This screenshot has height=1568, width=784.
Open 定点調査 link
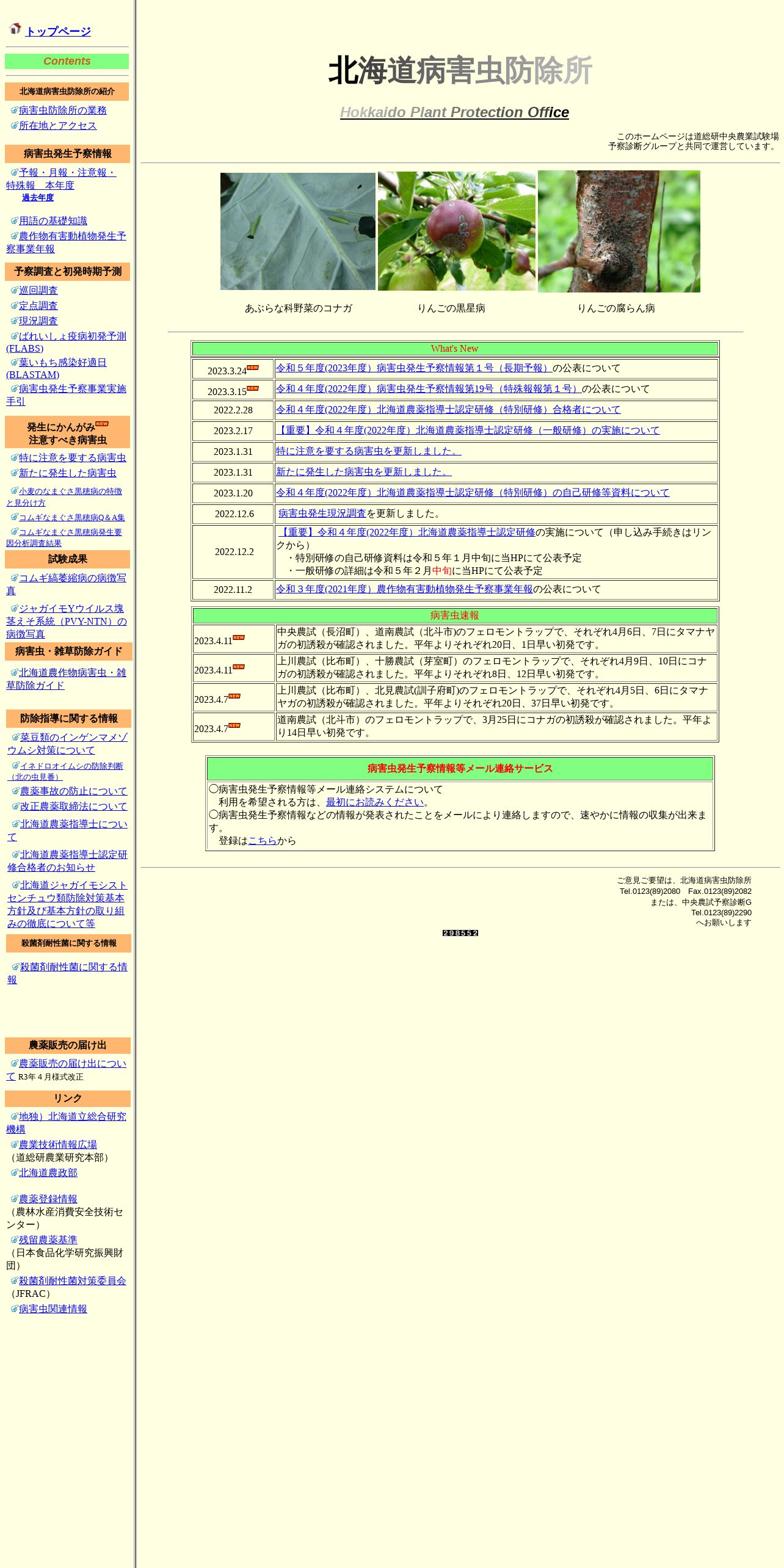point(38,306)
